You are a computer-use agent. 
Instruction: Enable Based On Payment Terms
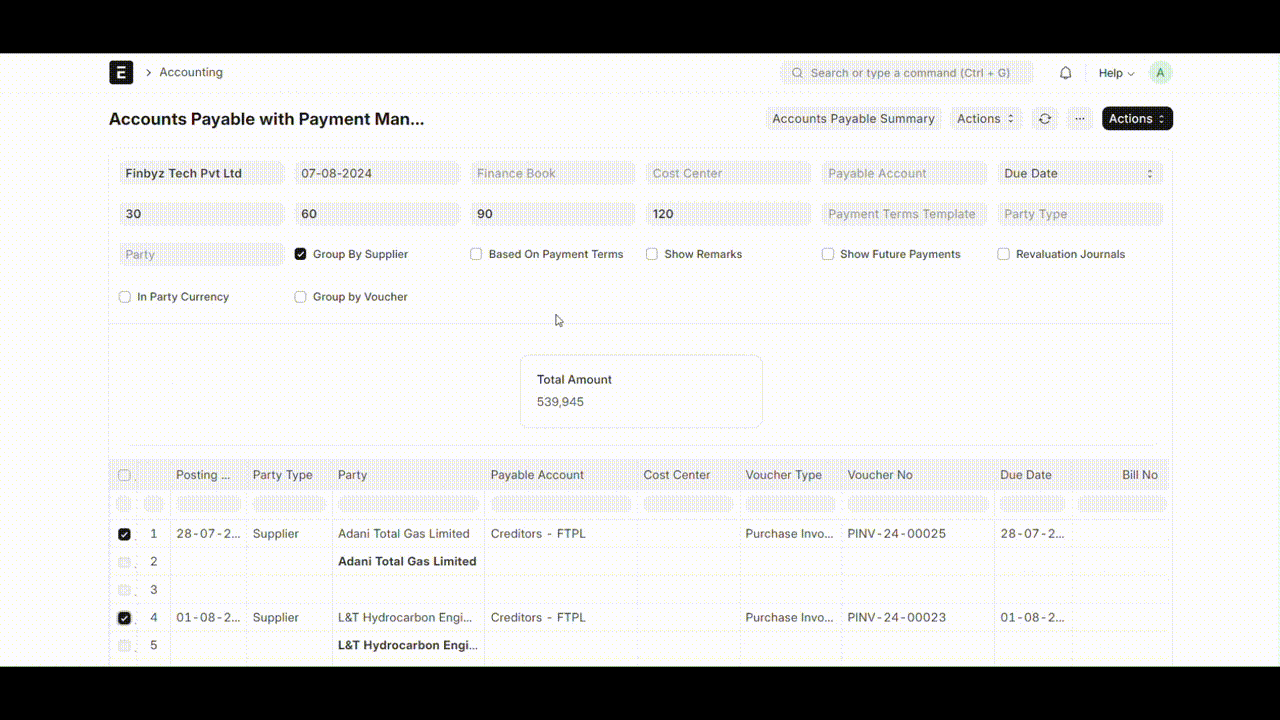(x=476, y=254)
